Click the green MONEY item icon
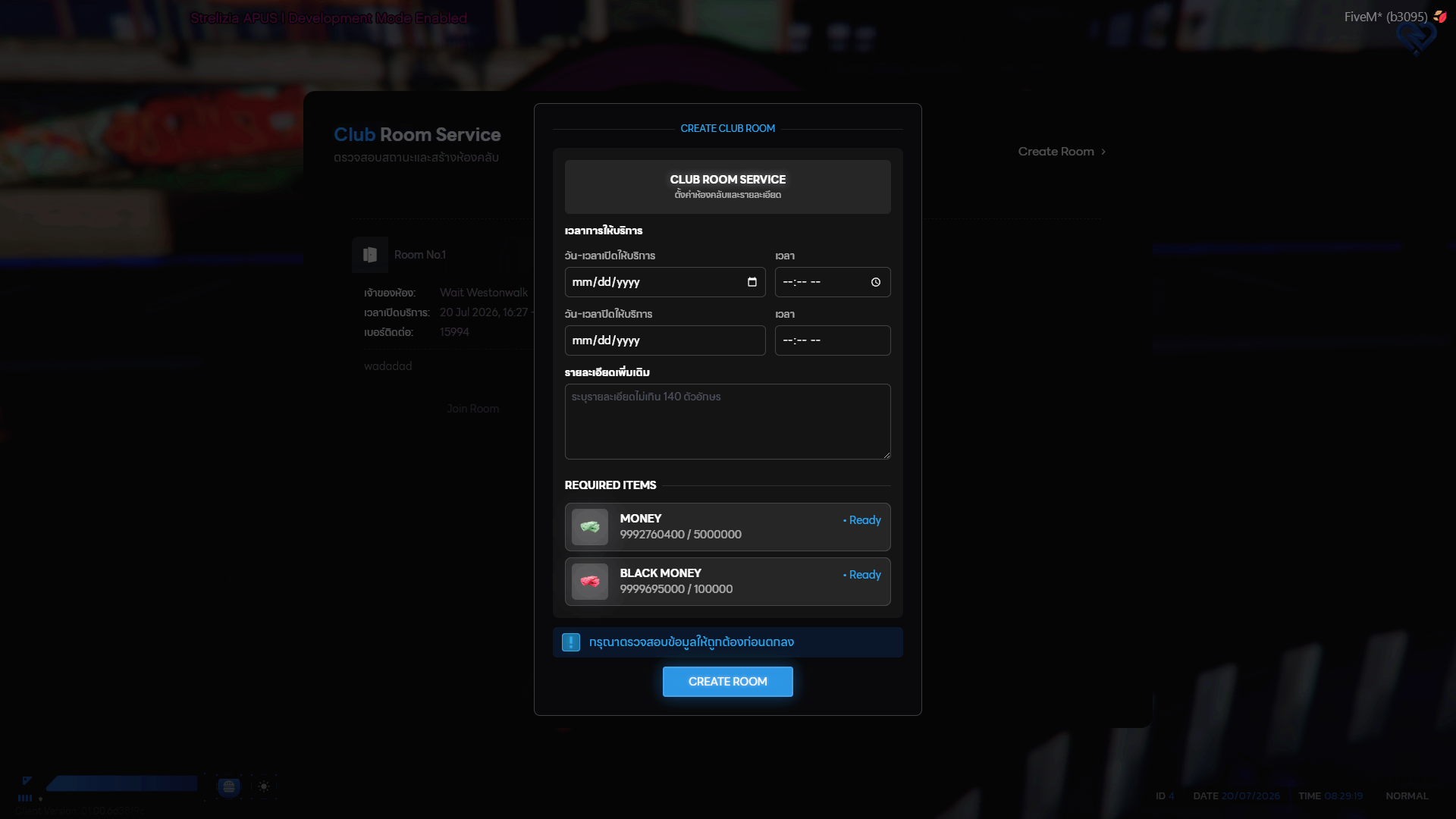The image size is (1456, 819). tap(590, 527)
